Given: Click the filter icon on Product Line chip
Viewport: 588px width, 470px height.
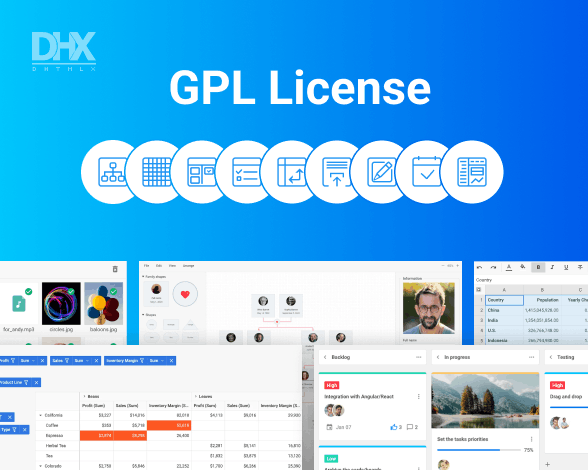Looking at the screenshot, I should (x=26, y=382).
